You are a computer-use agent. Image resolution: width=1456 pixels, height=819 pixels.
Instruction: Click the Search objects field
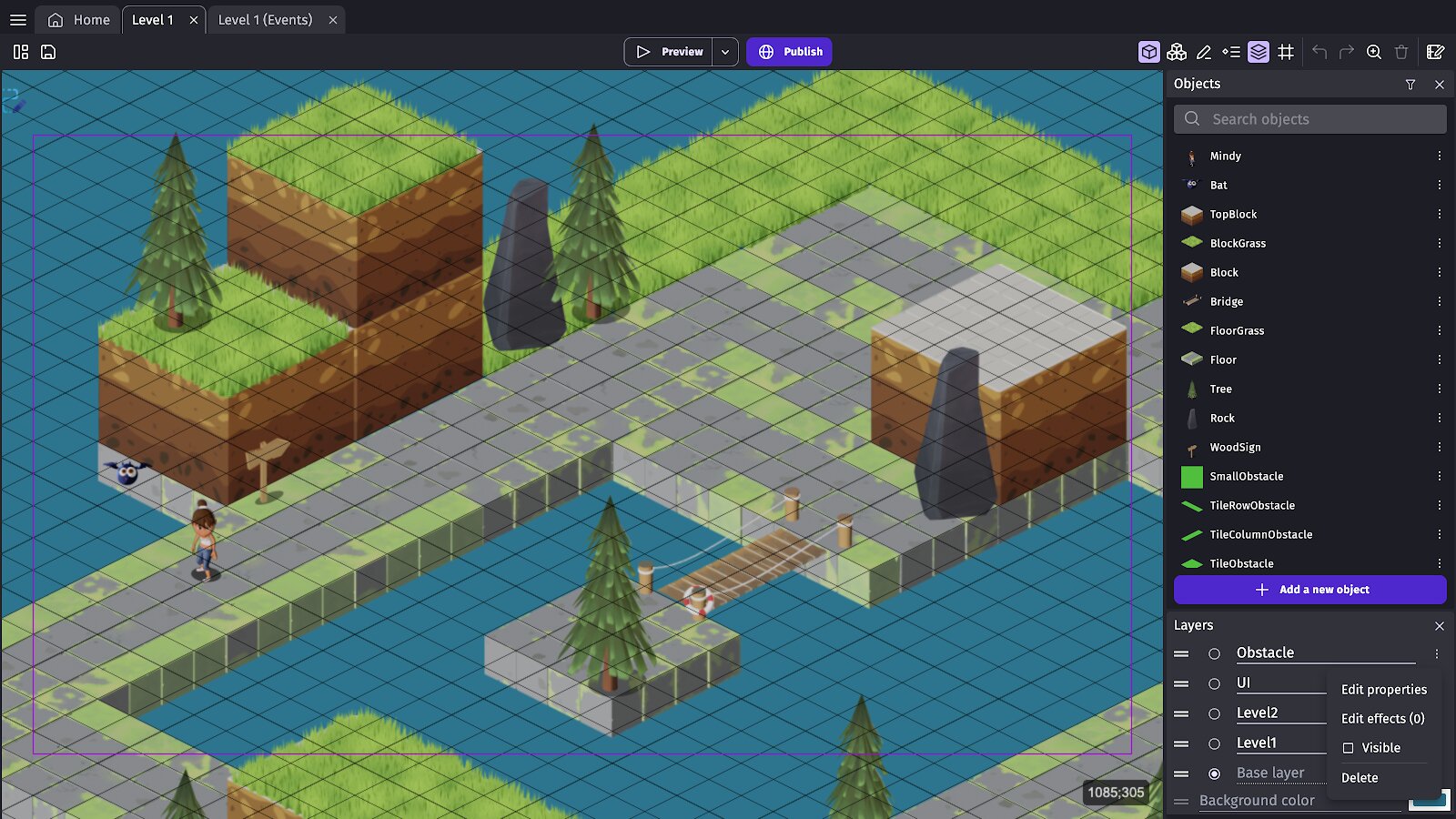click(x=1310, y=119)
